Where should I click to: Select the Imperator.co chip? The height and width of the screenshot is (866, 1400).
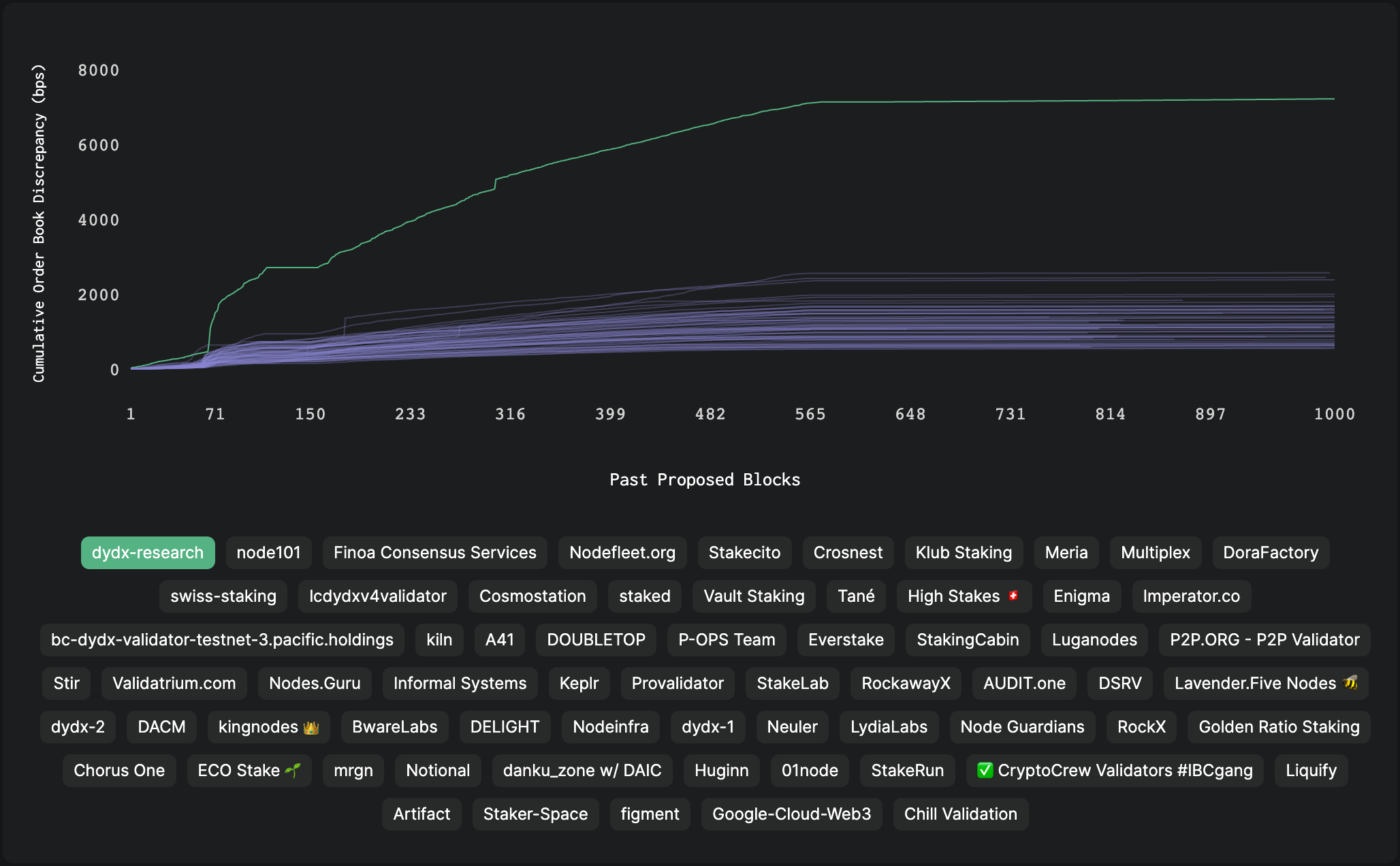pos(1191,596)
